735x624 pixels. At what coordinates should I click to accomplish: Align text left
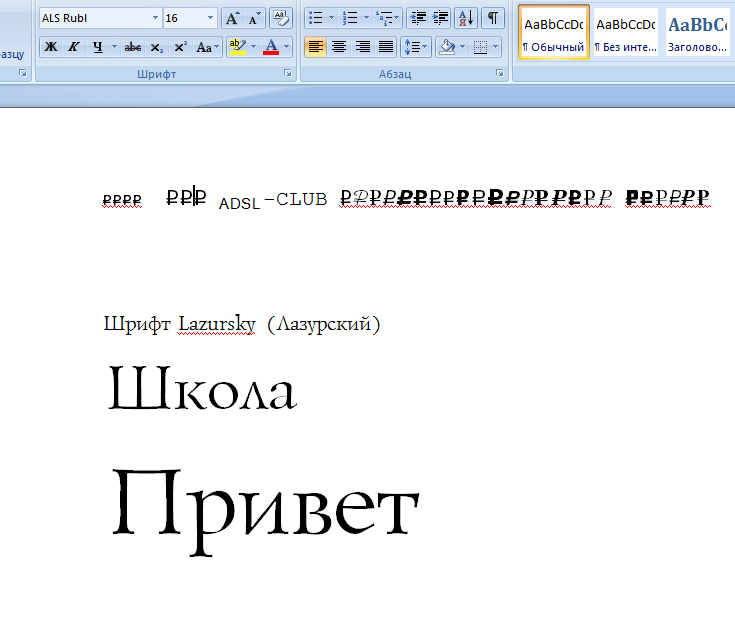[x=315, y=47]
